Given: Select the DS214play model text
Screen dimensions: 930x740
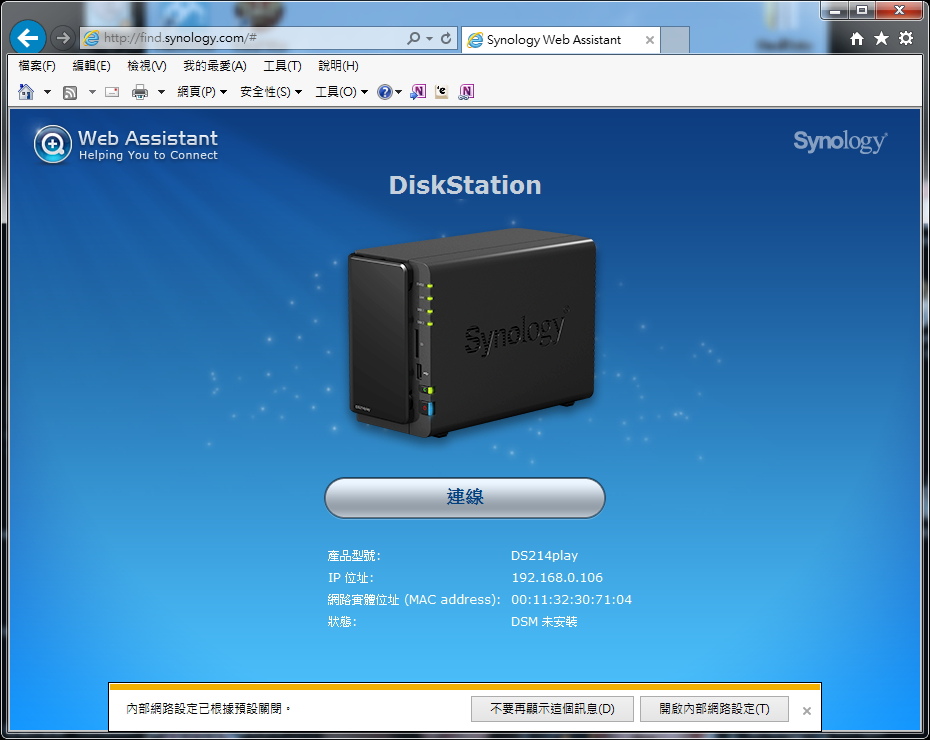Looking at the screenshot, I should pyautogui.click(x=544, y=556).
